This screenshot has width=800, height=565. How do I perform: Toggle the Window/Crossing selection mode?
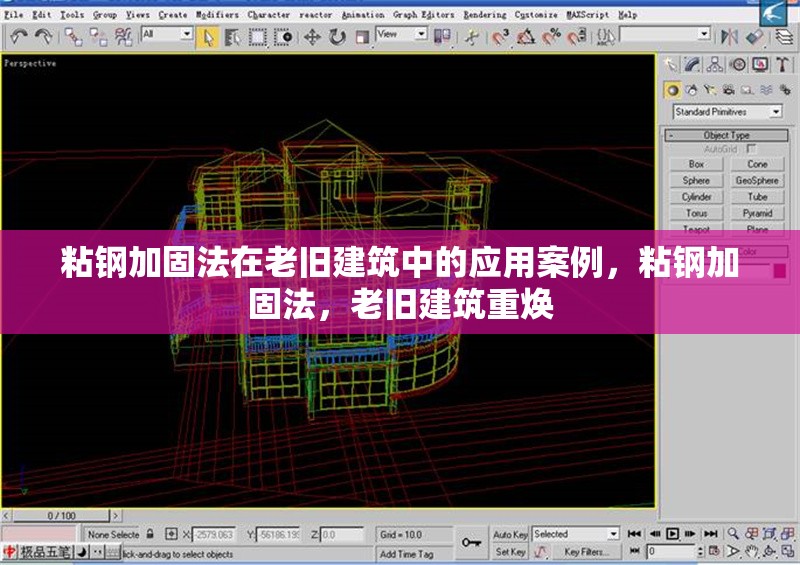[x=283, y=37]
